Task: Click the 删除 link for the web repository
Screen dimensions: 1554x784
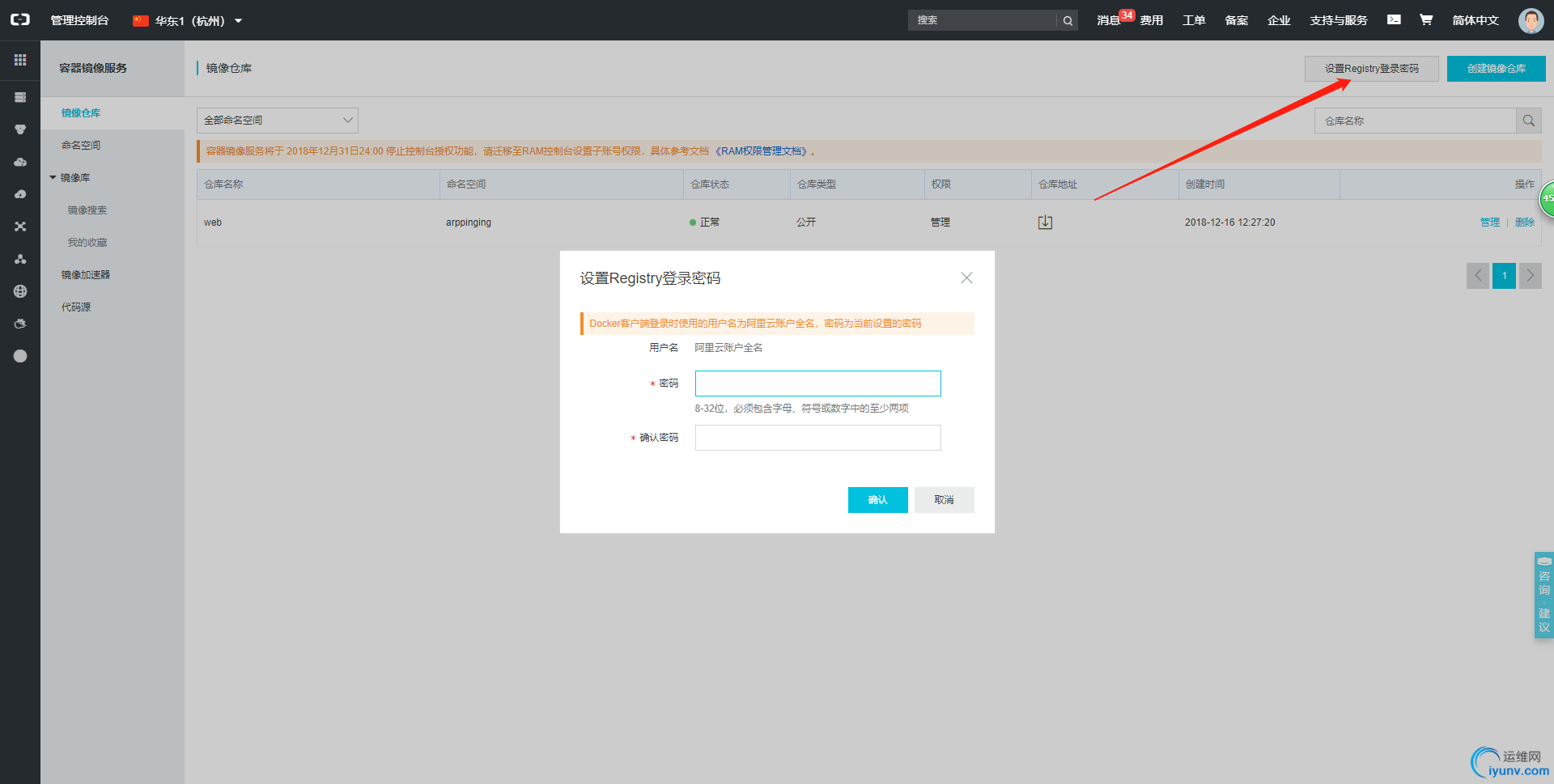Action: [x=1524, y=222]
